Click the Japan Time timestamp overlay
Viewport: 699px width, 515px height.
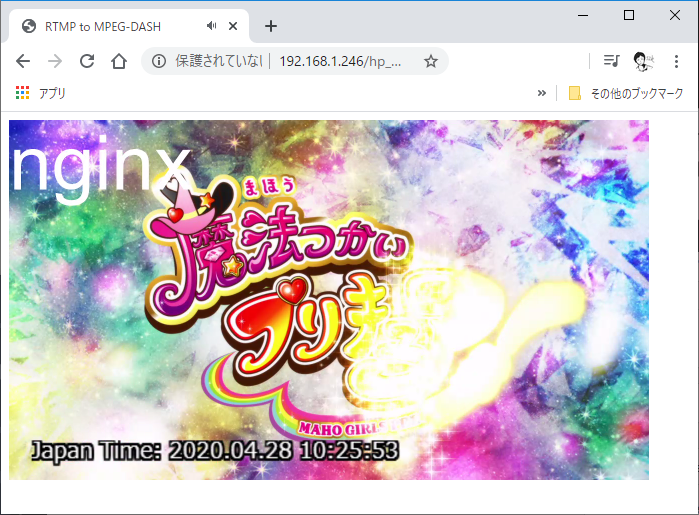tap(215, 450)
